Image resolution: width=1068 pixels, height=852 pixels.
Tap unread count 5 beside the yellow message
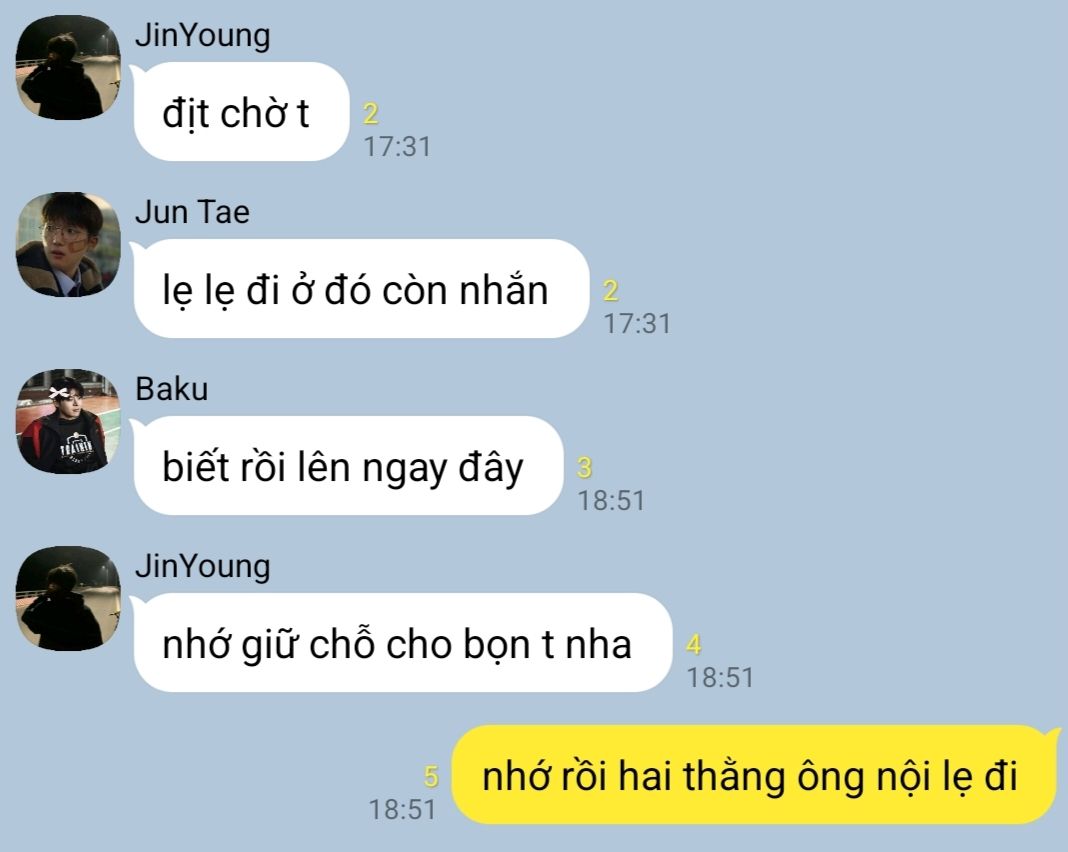tap(430, 776)
